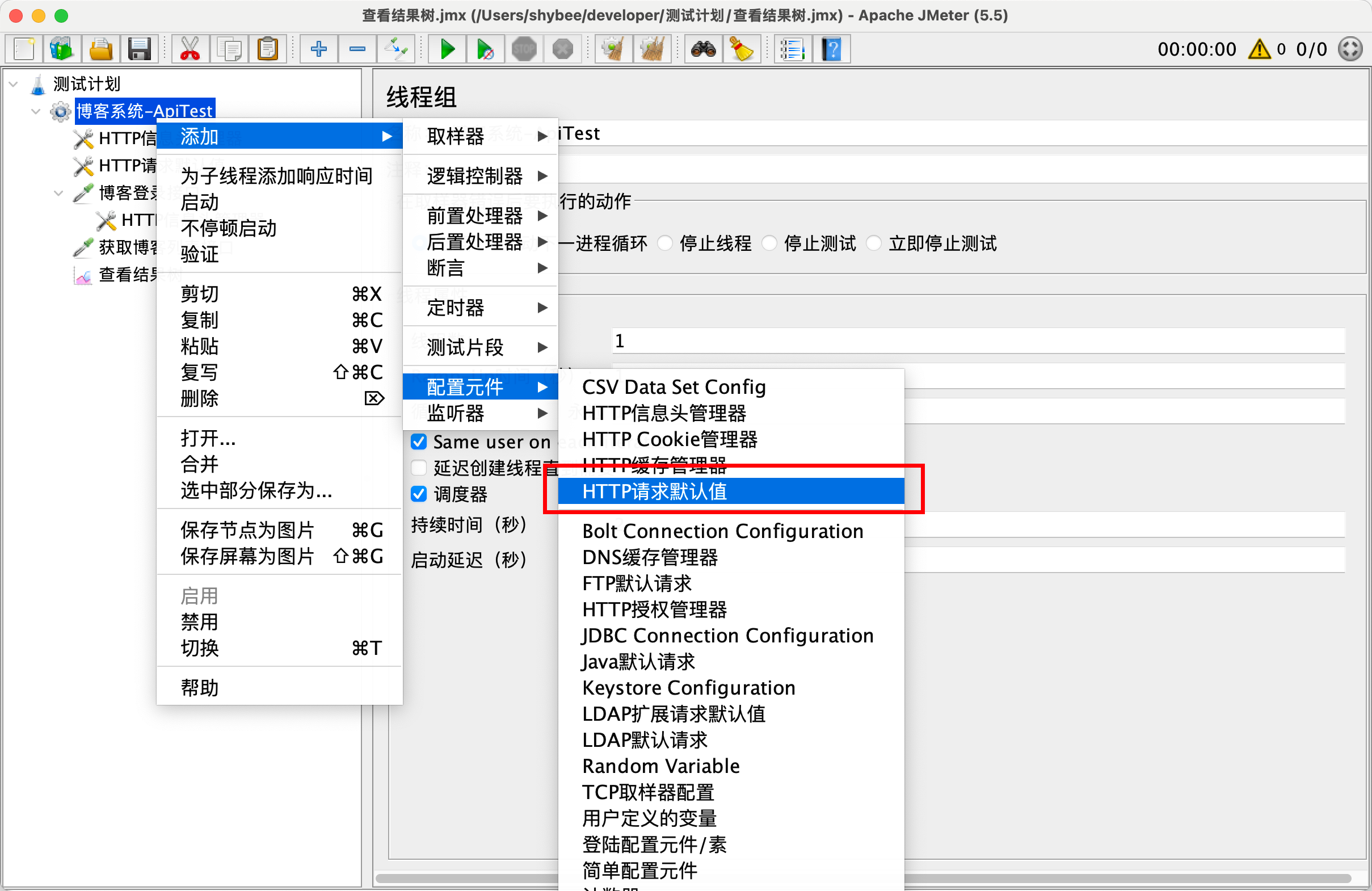
Task: Click the yellow warning triangle icon
Action: (1259, 49)
